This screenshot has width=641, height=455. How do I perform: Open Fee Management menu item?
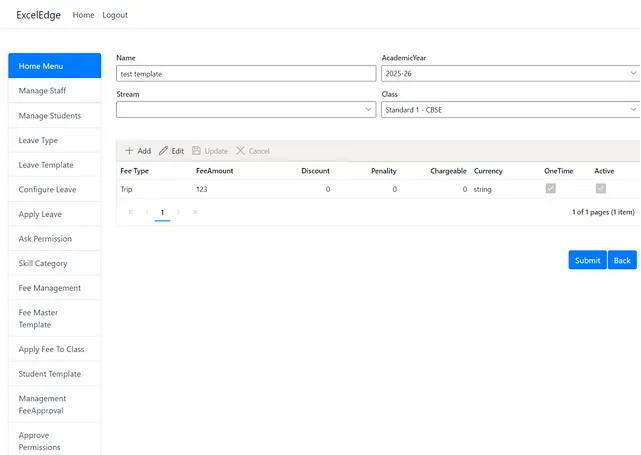coord(55,288)
